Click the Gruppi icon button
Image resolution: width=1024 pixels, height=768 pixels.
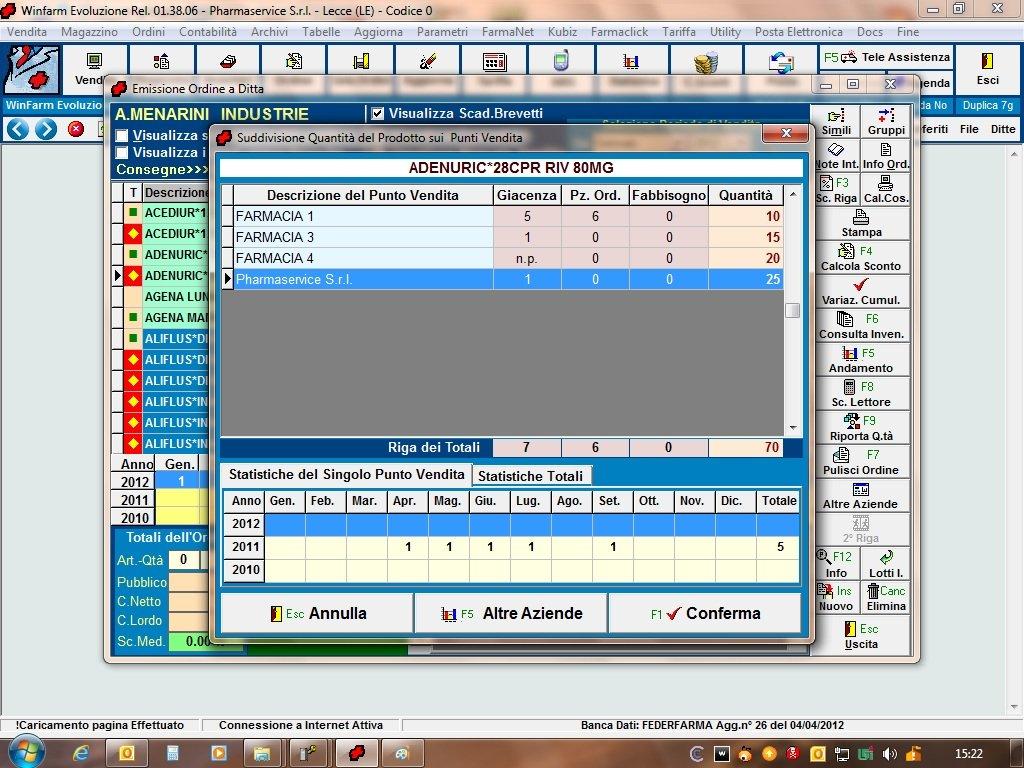click(x=886, y=121)
